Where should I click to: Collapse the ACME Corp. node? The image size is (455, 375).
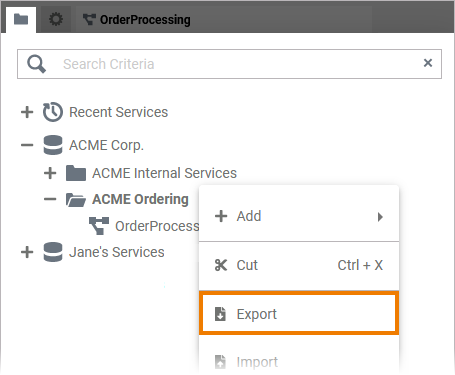pos(27,145)
